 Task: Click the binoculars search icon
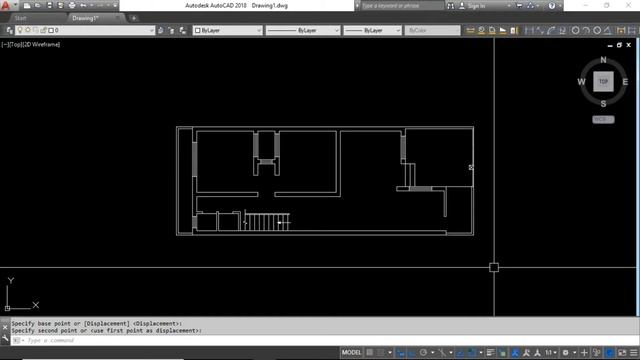[450, 6]
